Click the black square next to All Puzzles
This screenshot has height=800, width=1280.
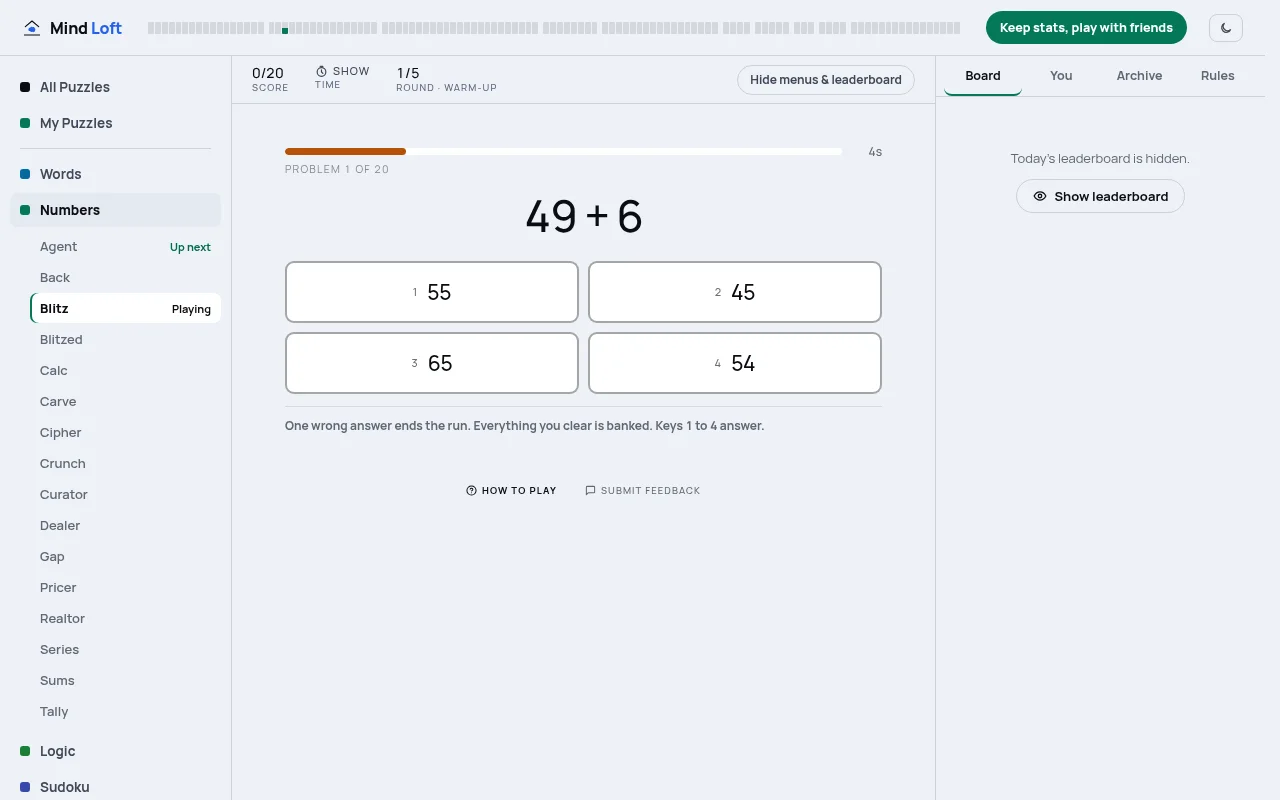tap(25, 87)
